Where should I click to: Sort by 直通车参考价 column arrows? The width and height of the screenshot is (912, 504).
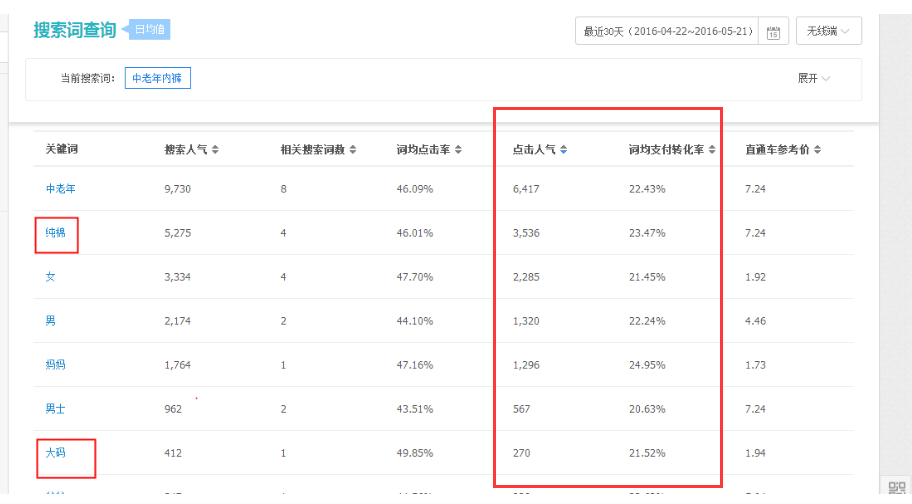(x=818, y=149)
